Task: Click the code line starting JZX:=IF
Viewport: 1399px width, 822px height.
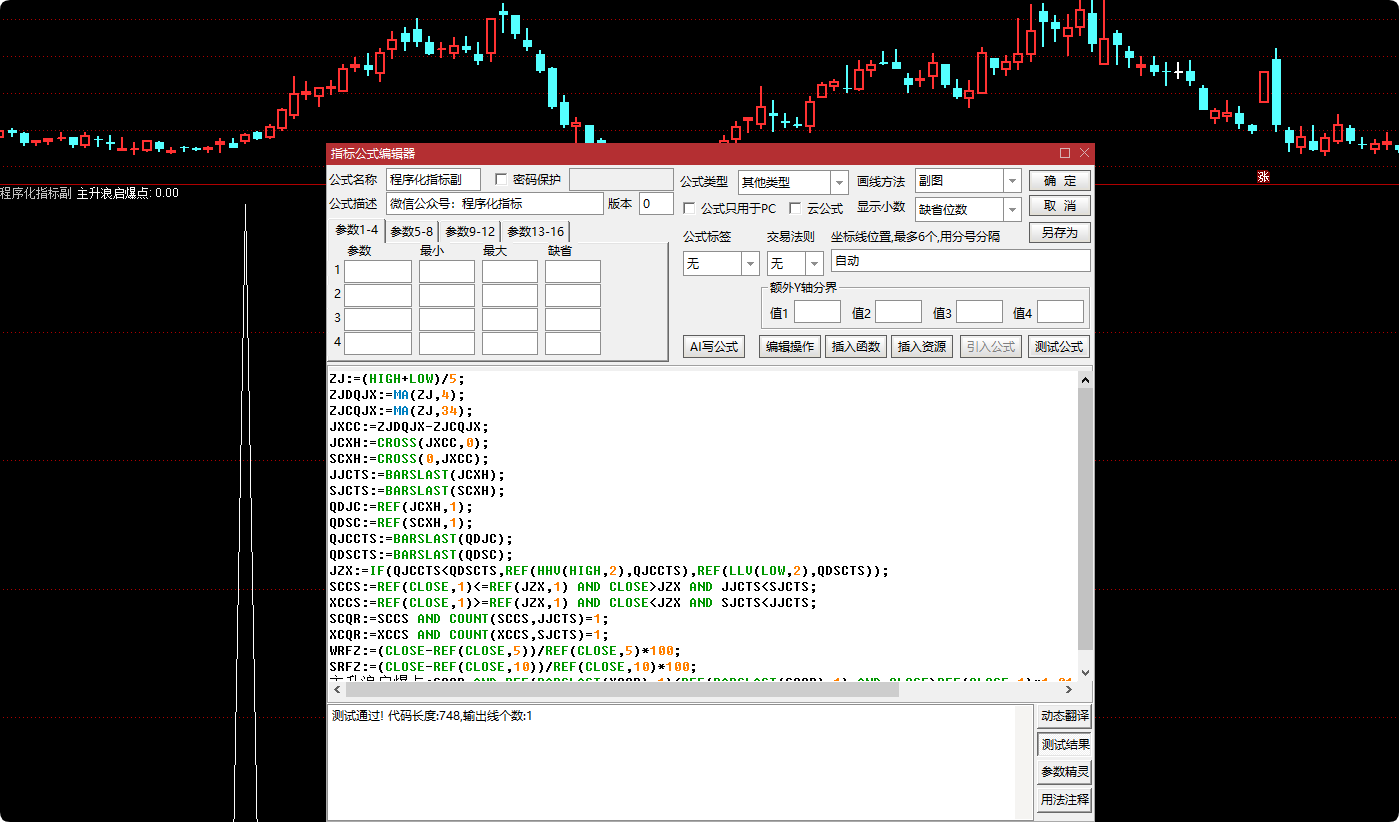Action: pos(608,571)
